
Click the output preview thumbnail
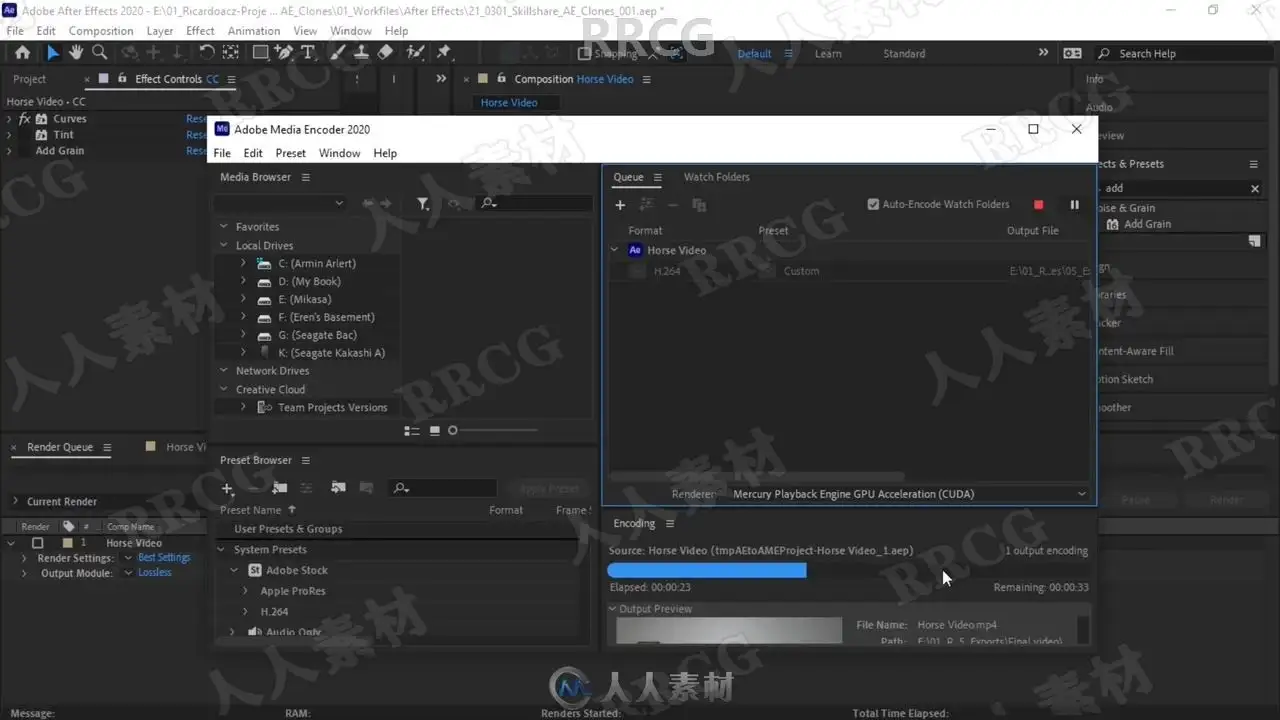point(729,630)
